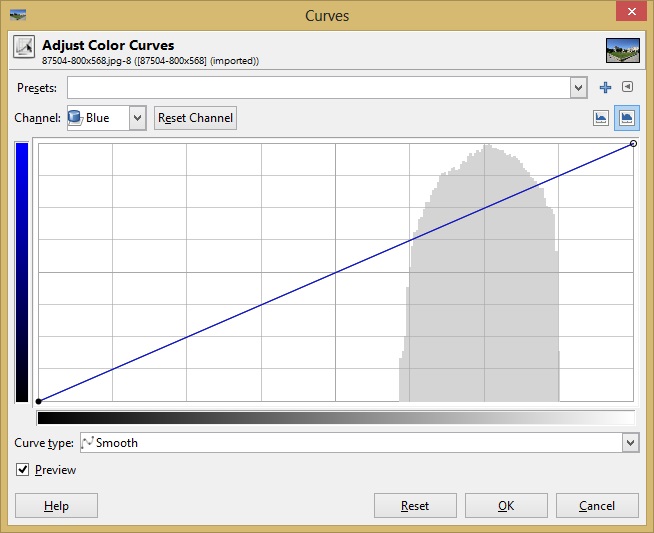The height and width of the screenshot is (533, 654).
Task: Confirm the curve changes with OK
Action: coord(506,506)
